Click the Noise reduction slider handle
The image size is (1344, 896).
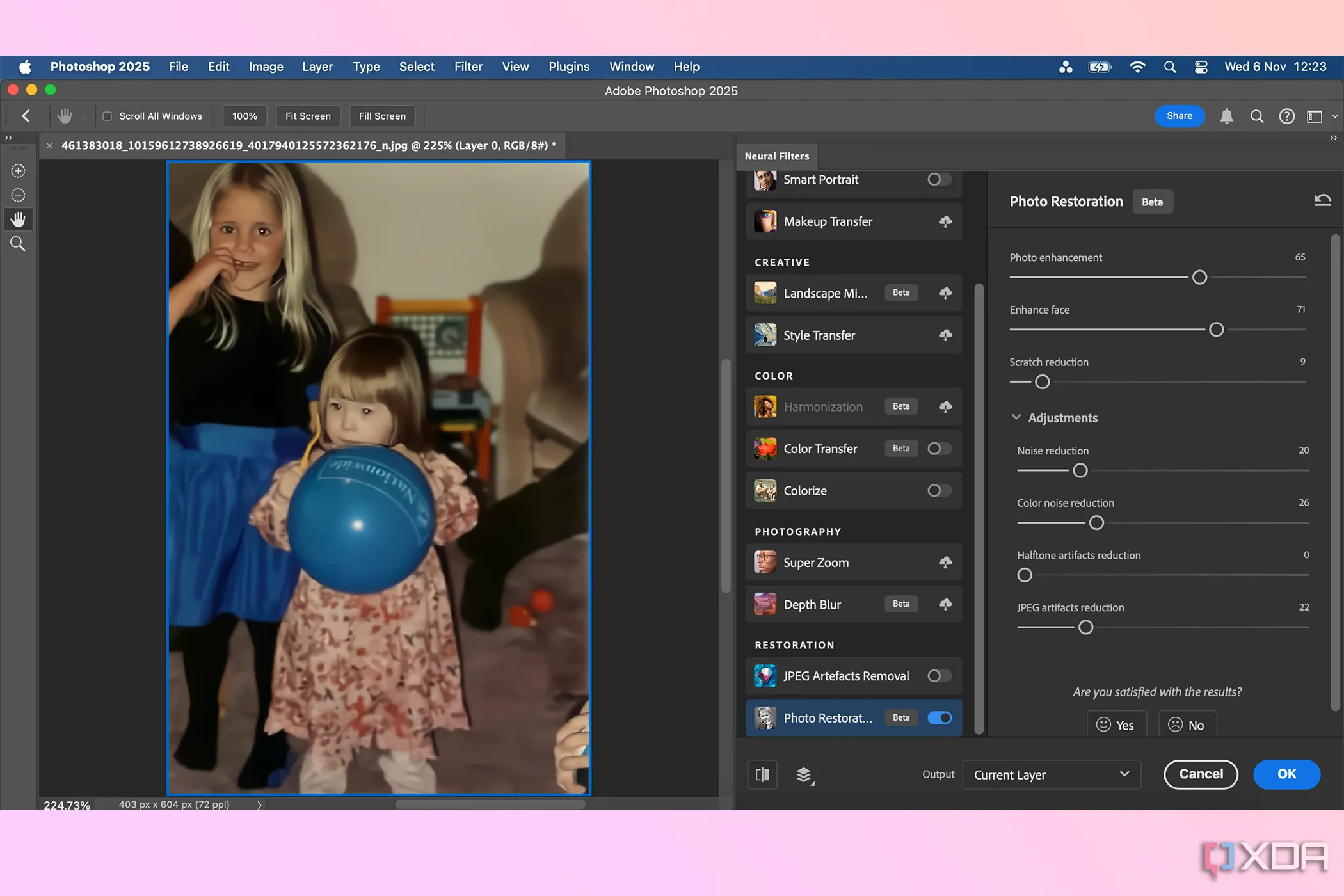[x=1080, y=471]
